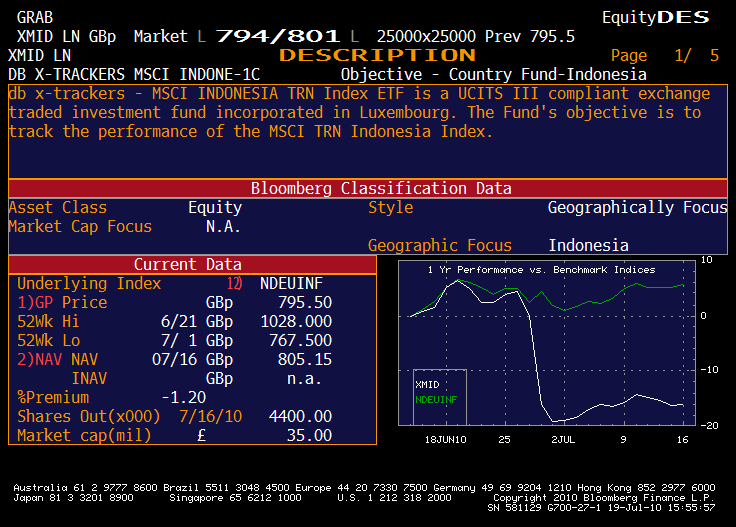
Task: Click the 52Wk Hi label
Action: click(48, 321)
